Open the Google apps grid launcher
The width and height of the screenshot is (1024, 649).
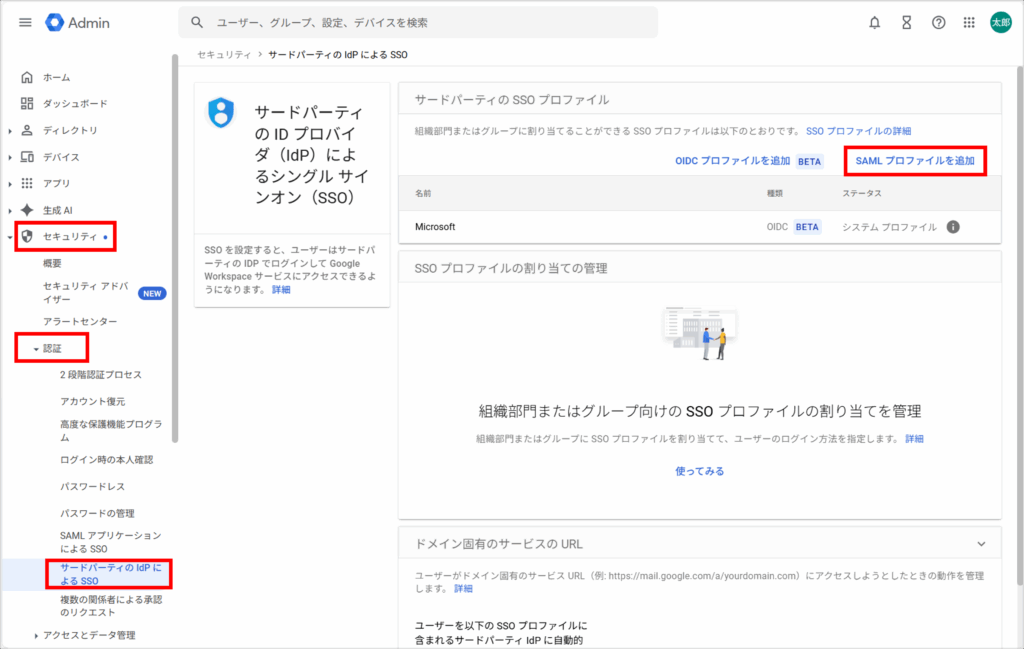click(969, 22)
